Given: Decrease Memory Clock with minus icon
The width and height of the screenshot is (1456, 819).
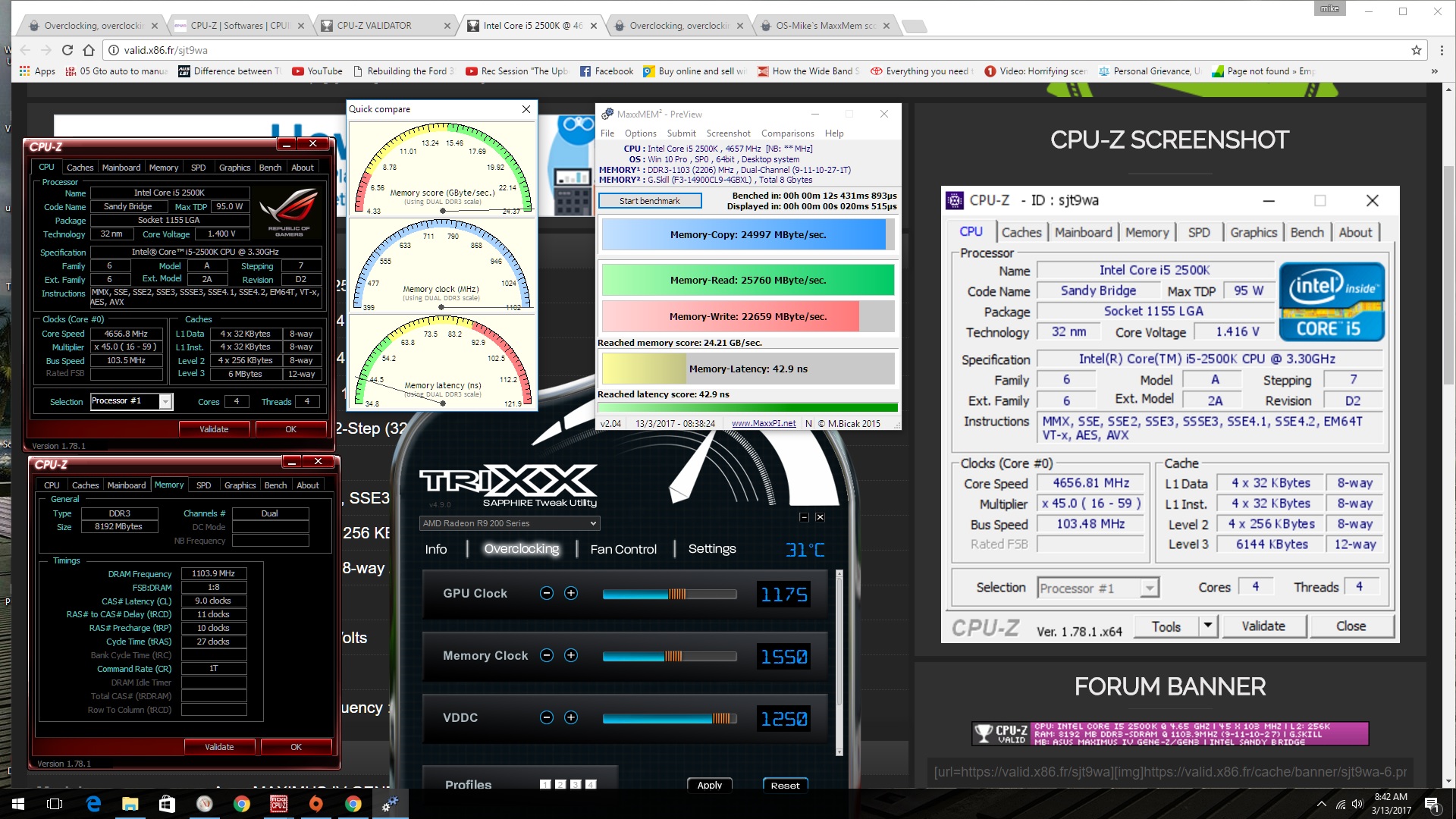Looking at the screenshot, I should tap(547, 655).
